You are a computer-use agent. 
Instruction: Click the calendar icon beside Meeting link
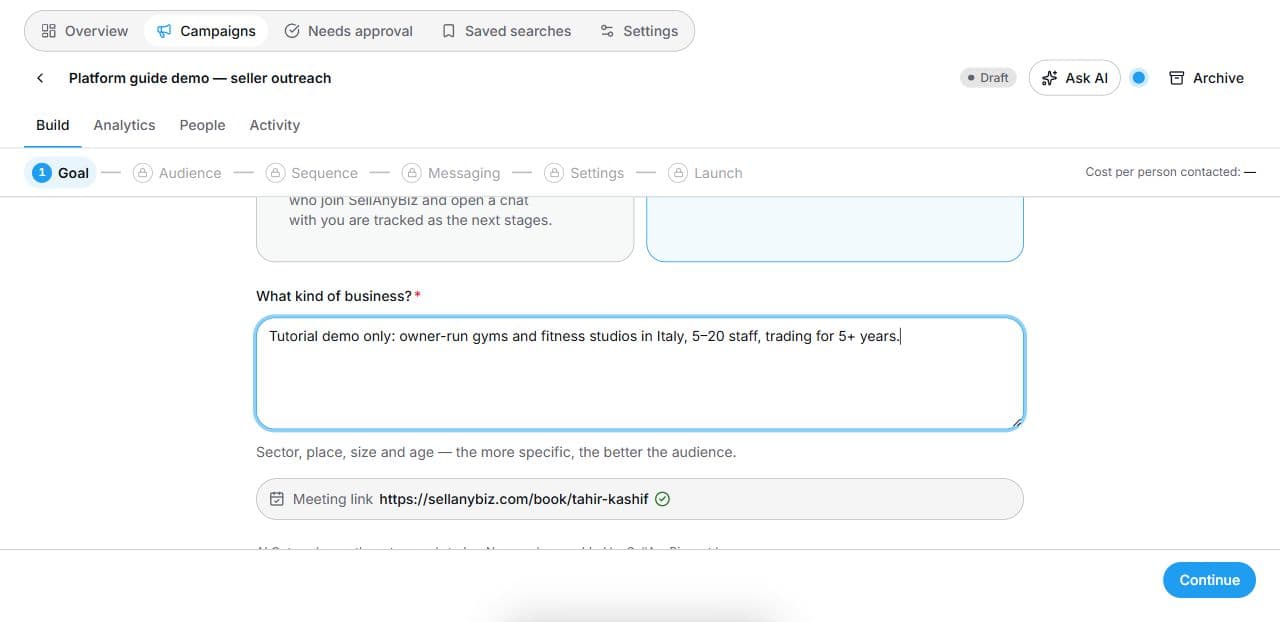click(x=277, y=499)
